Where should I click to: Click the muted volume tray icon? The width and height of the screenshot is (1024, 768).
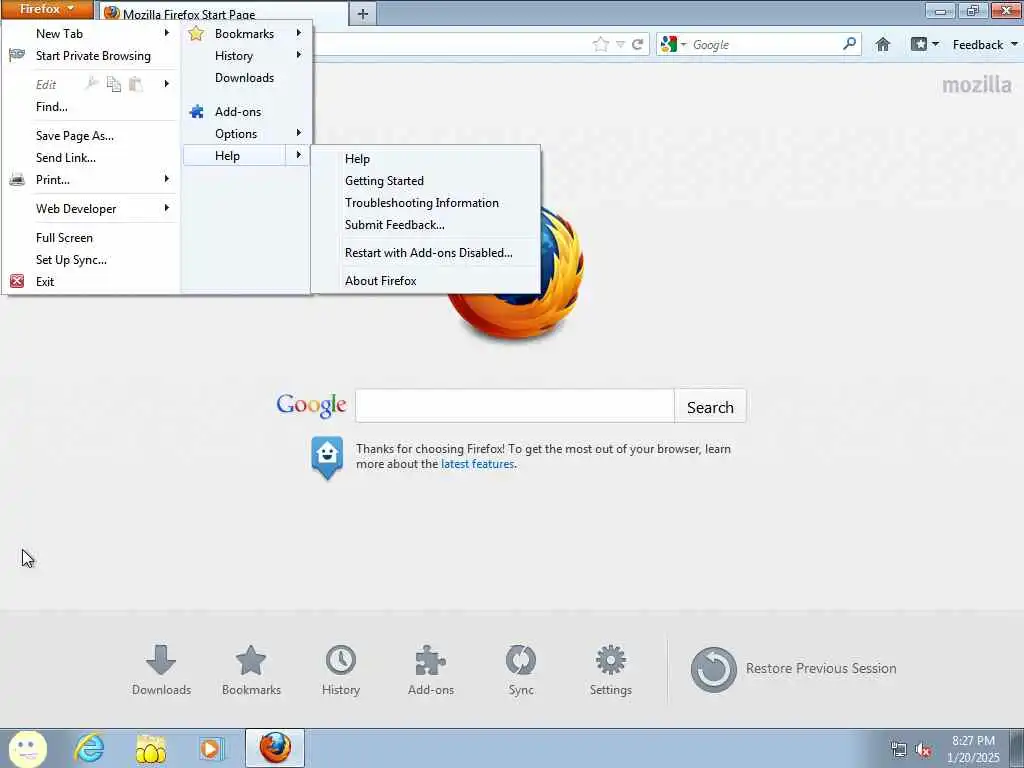(x=923, y=750)
